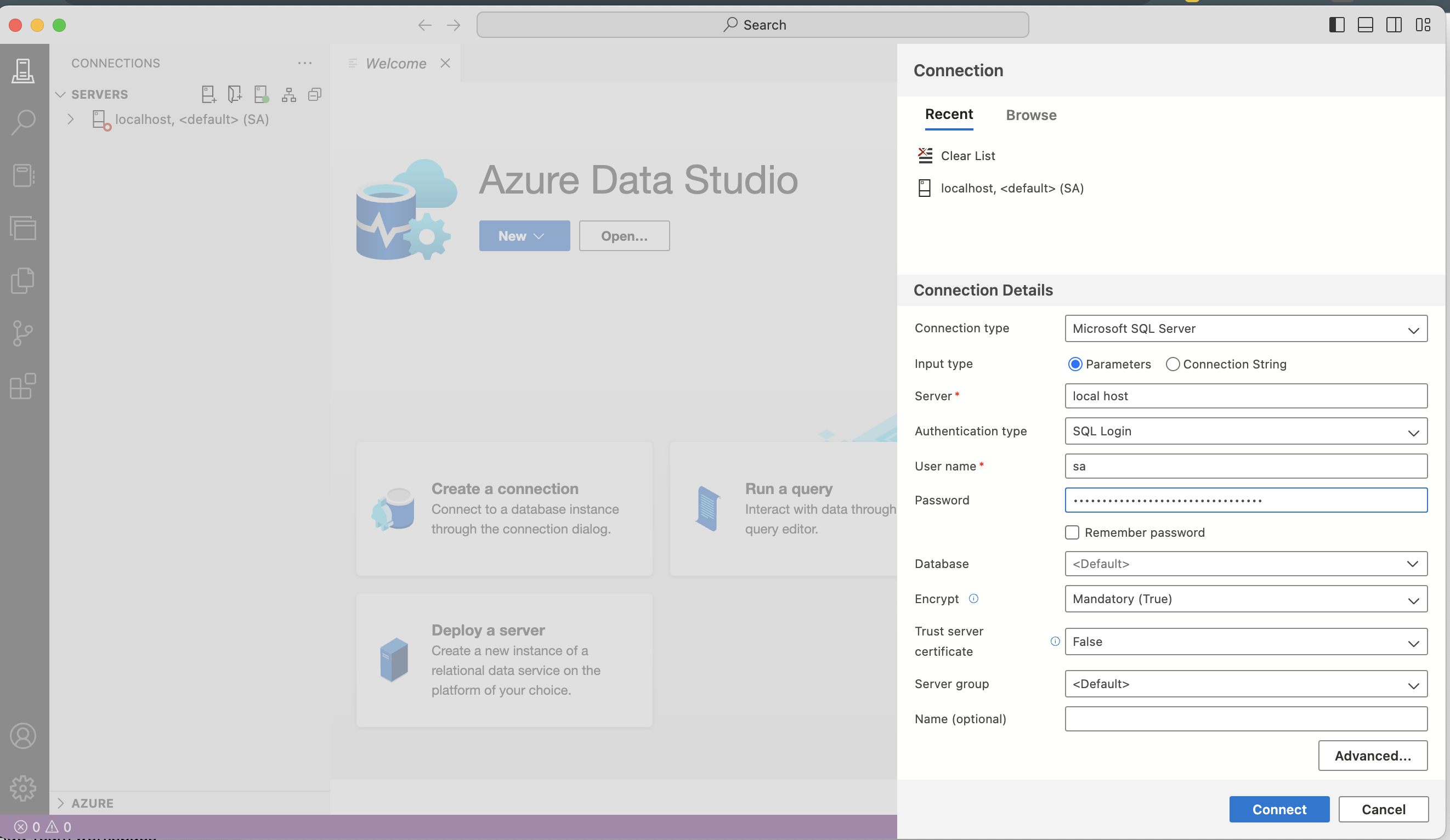1450x840 pixels.
Task: Click the Trust server certificate info icon
Action: 1055,642
